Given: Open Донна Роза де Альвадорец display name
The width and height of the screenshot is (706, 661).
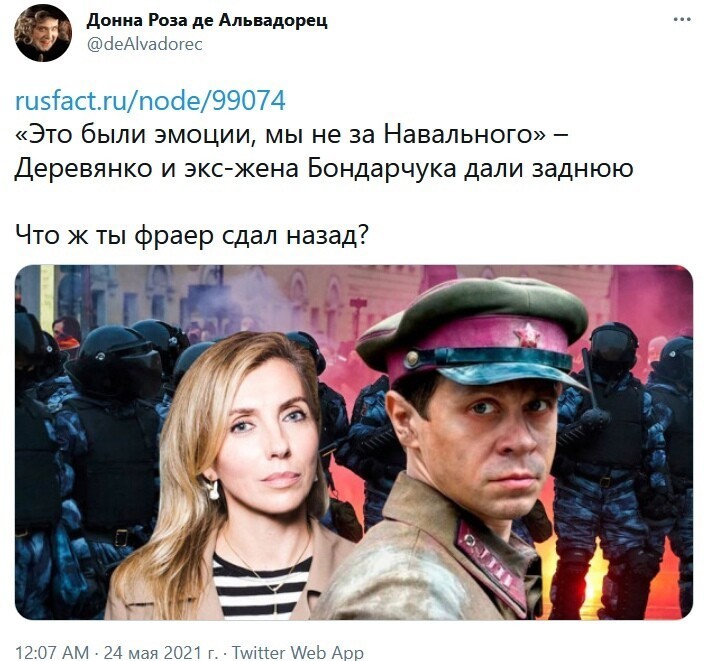Looking at the screenshot, I should click(x=207, y=20).
